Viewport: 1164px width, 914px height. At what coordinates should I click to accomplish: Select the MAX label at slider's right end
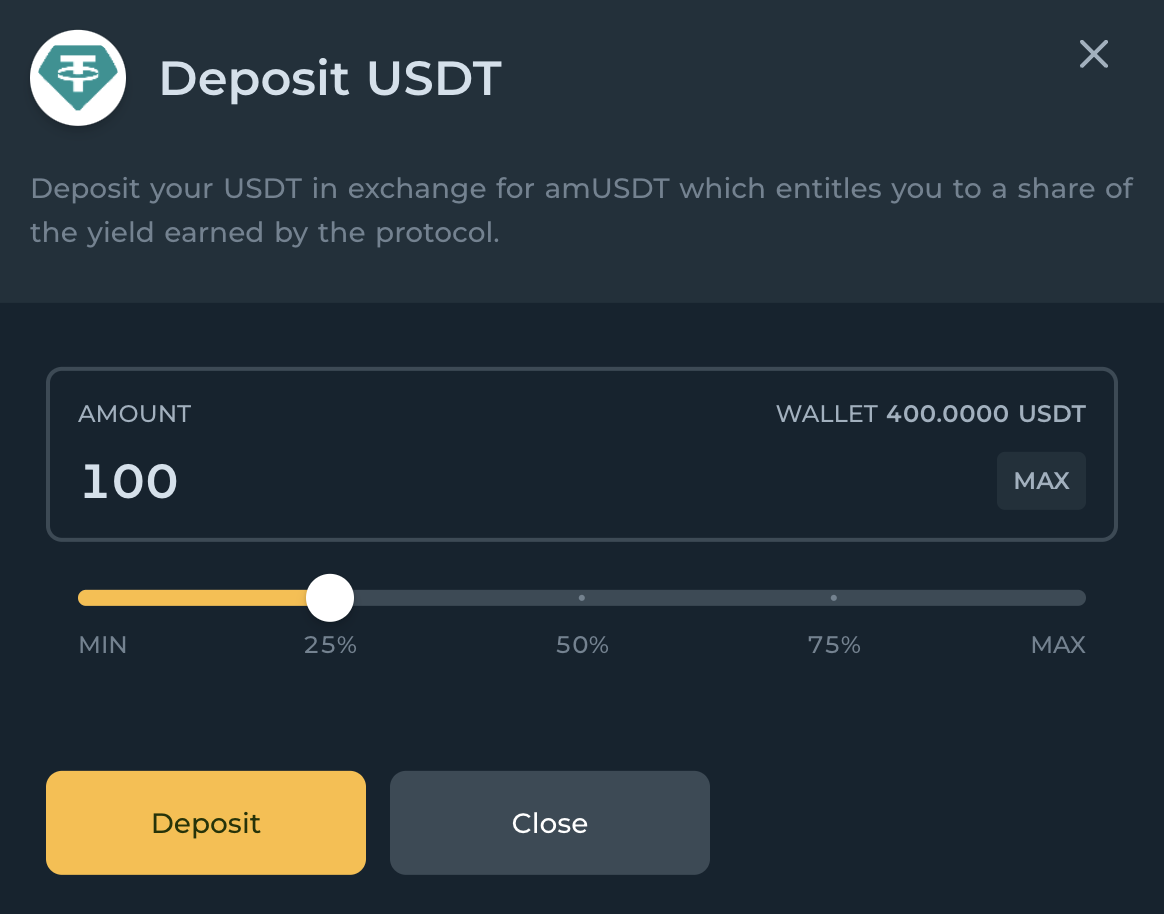pos(1058,645)
